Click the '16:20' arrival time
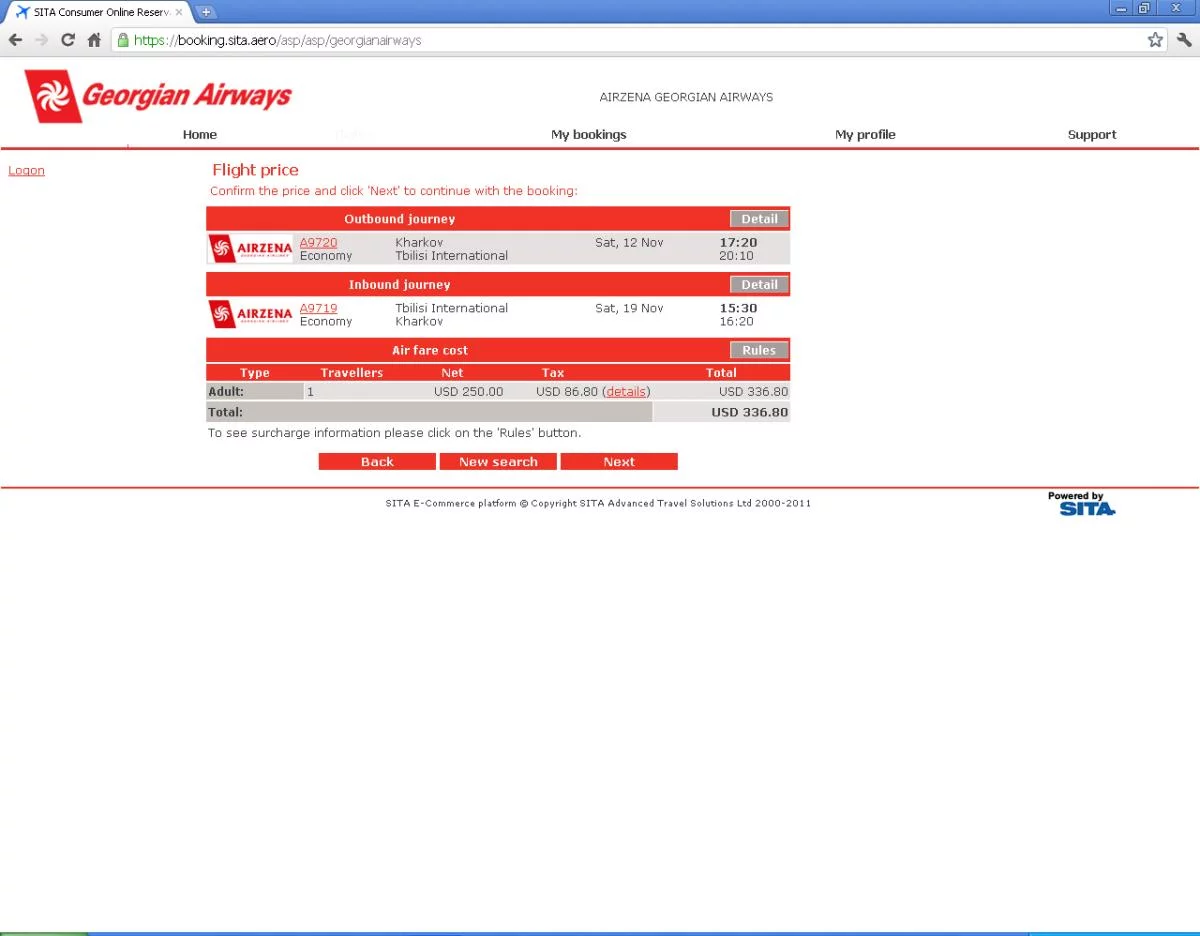Screen dimensions: 1200x936 [x=736, y=322]
